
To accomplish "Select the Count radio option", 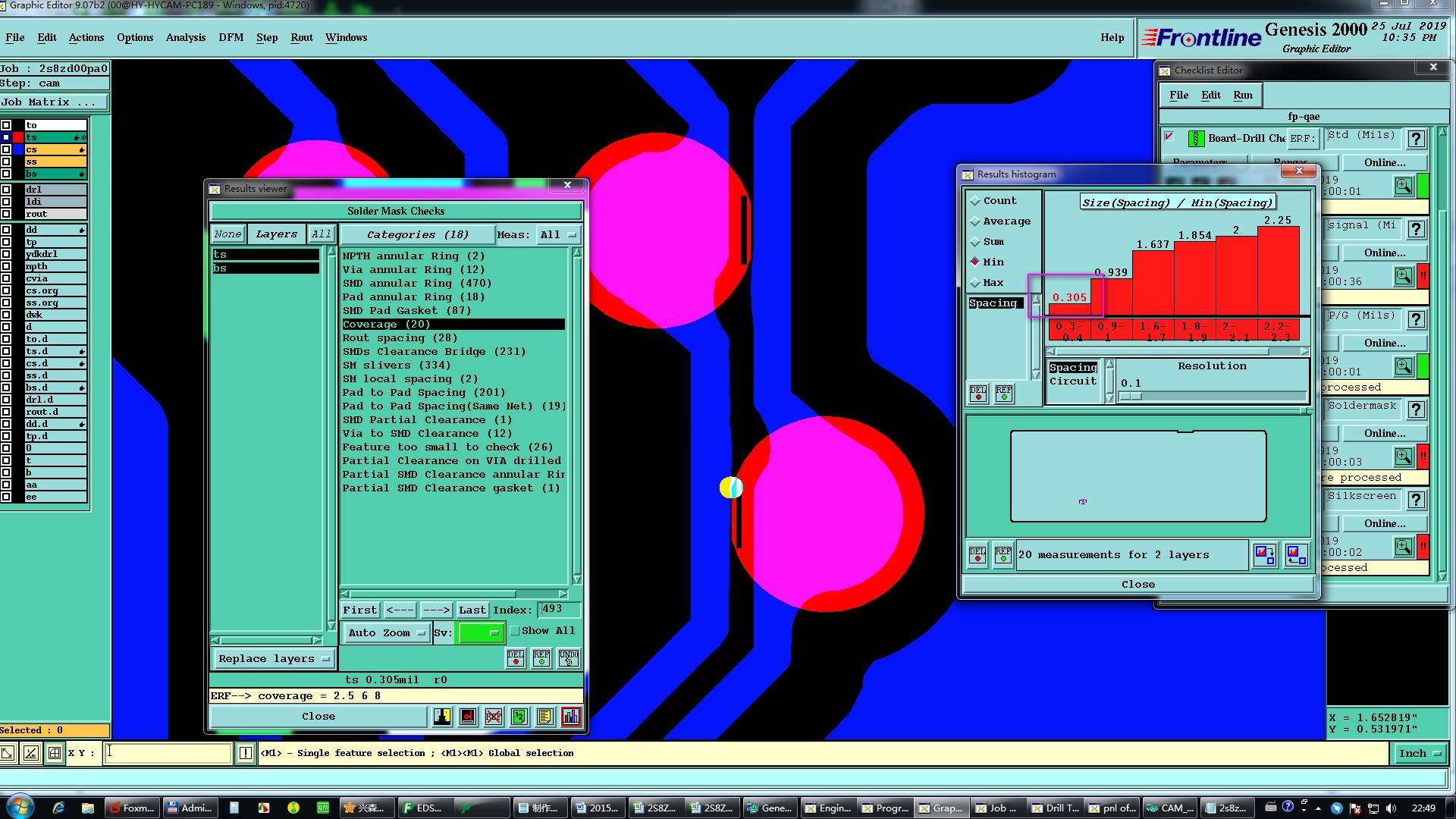I will [975, 201].
